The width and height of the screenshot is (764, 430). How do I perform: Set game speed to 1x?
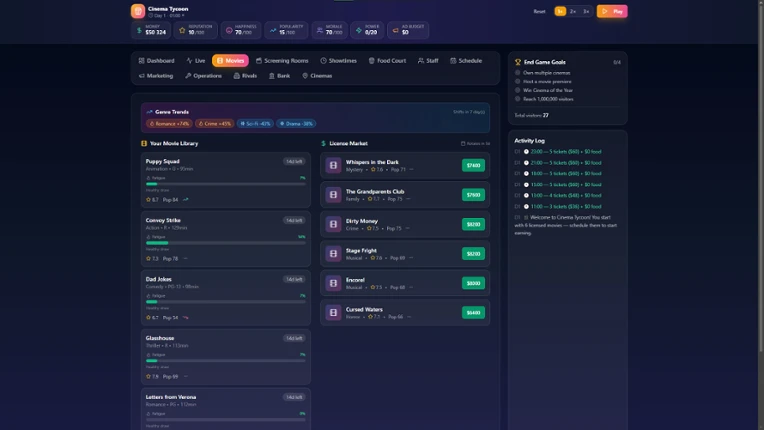[x=560, y=11]
